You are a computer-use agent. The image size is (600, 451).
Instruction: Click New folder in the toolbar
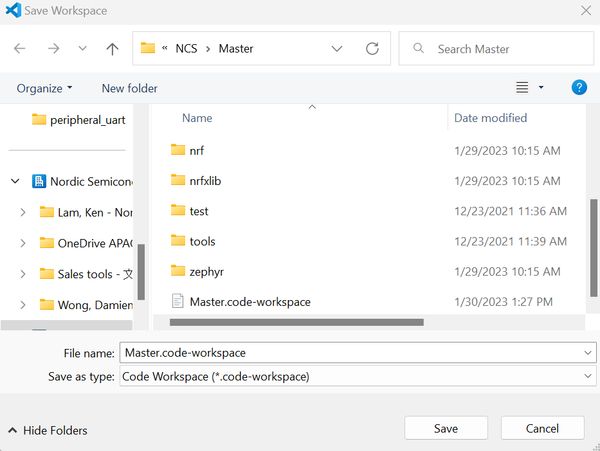pos(129,88)
